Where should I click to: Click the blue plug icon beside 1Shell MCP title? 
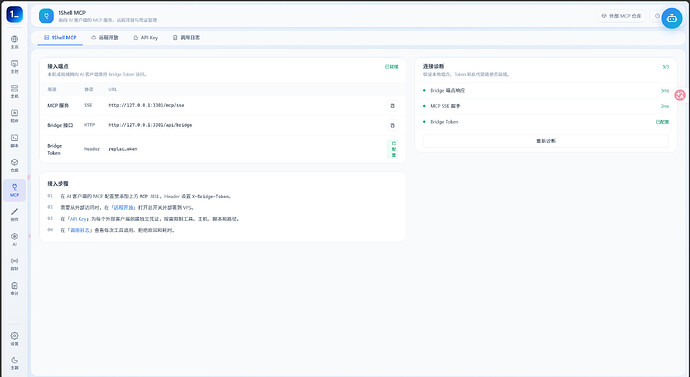46,16
